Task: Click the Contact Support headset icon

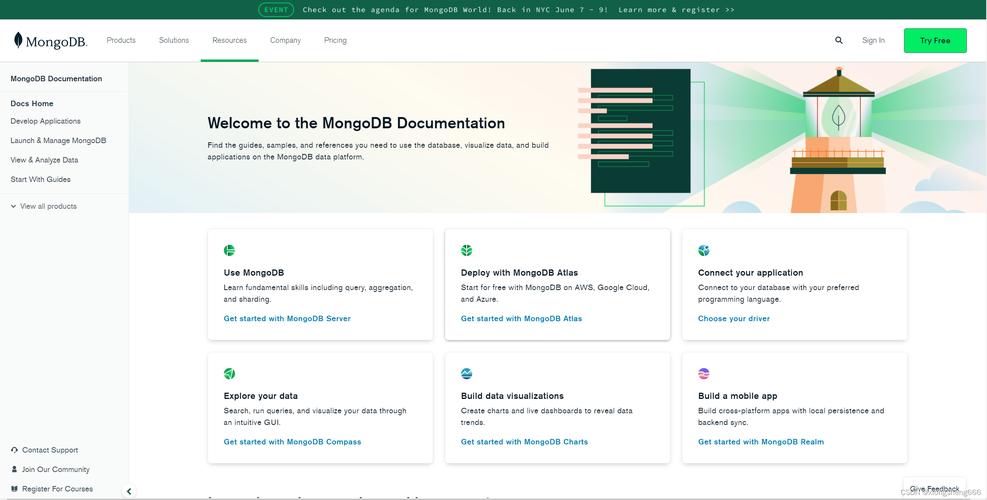Action: point(14,450)
